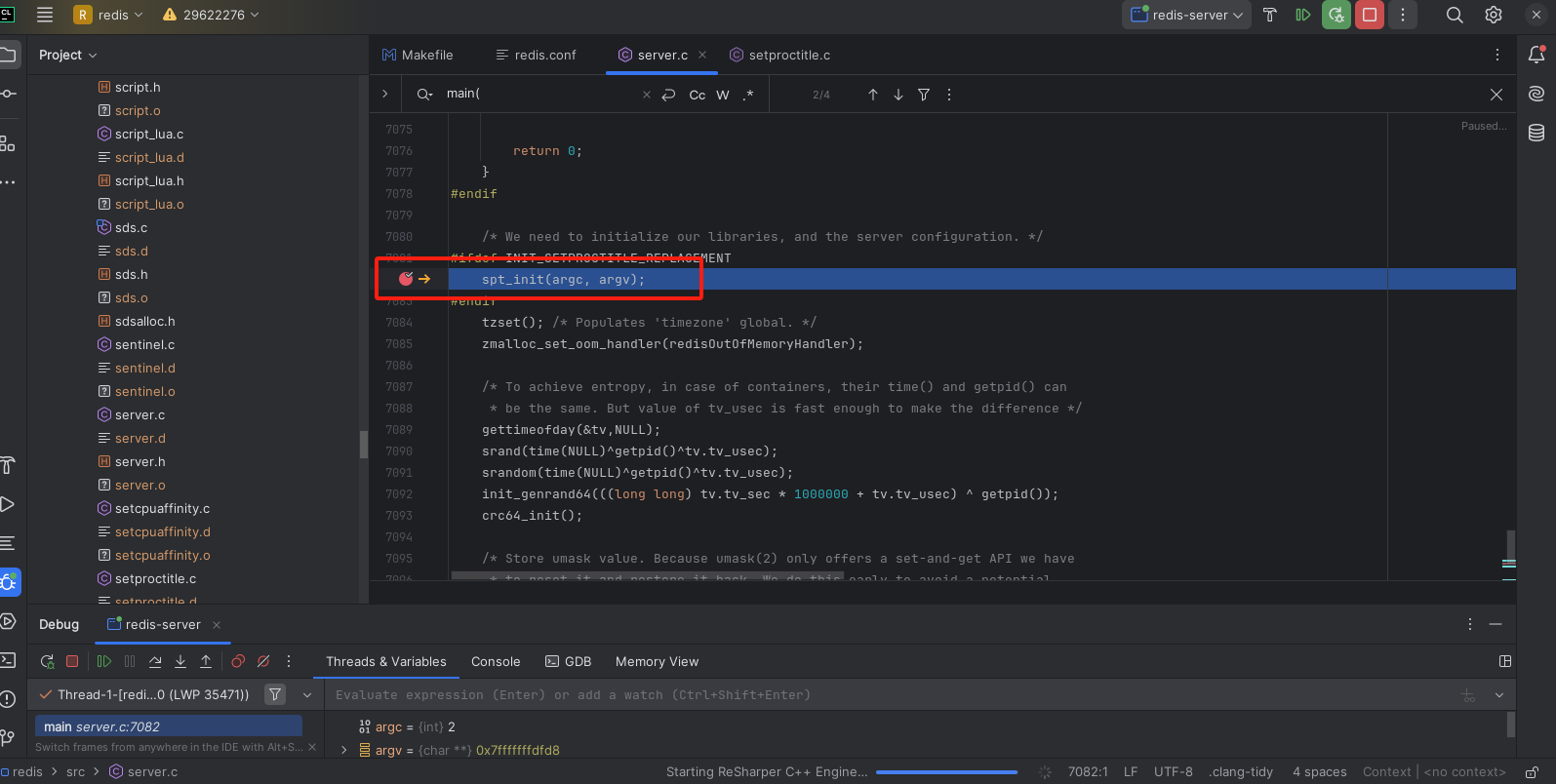Close the server.c editor tab

point(702,55)
